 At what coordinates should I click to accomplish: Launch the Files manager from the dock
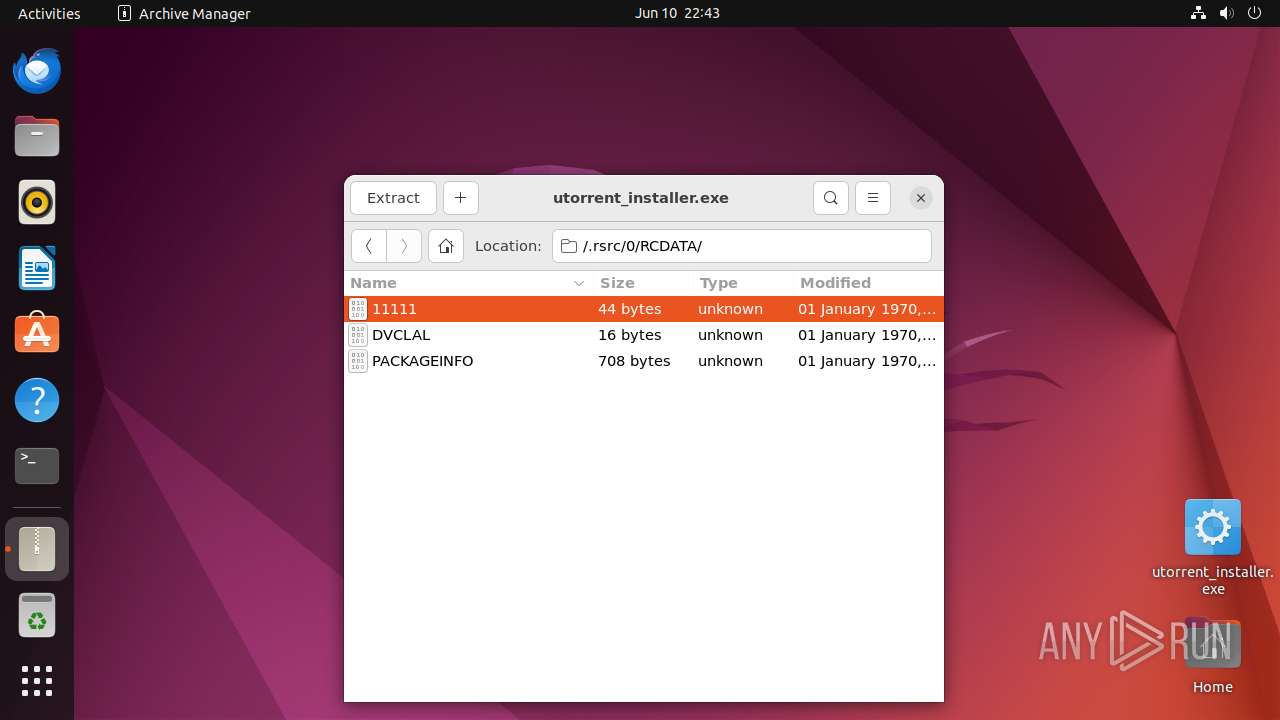(37, 137)
